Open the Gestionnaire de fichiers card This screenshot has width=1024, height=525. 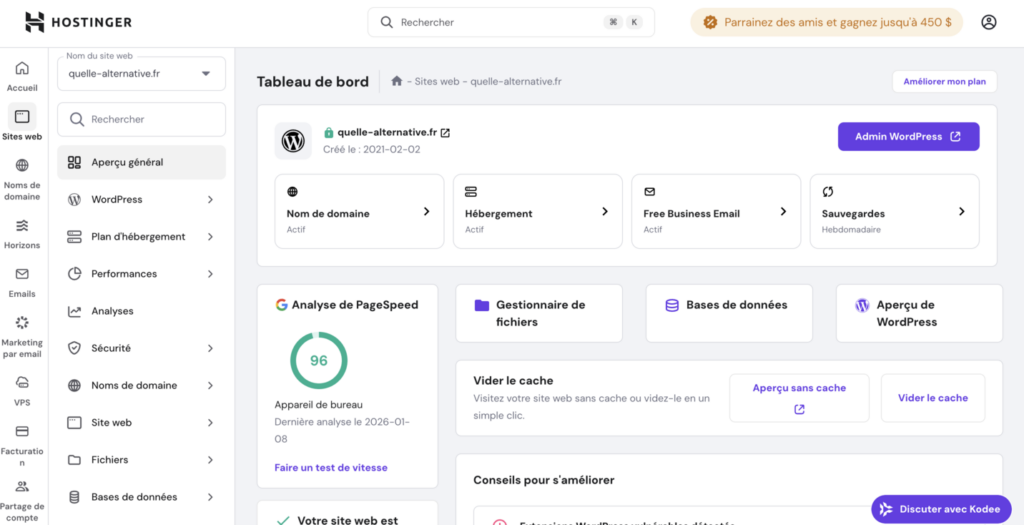click(x=539, y=313)
